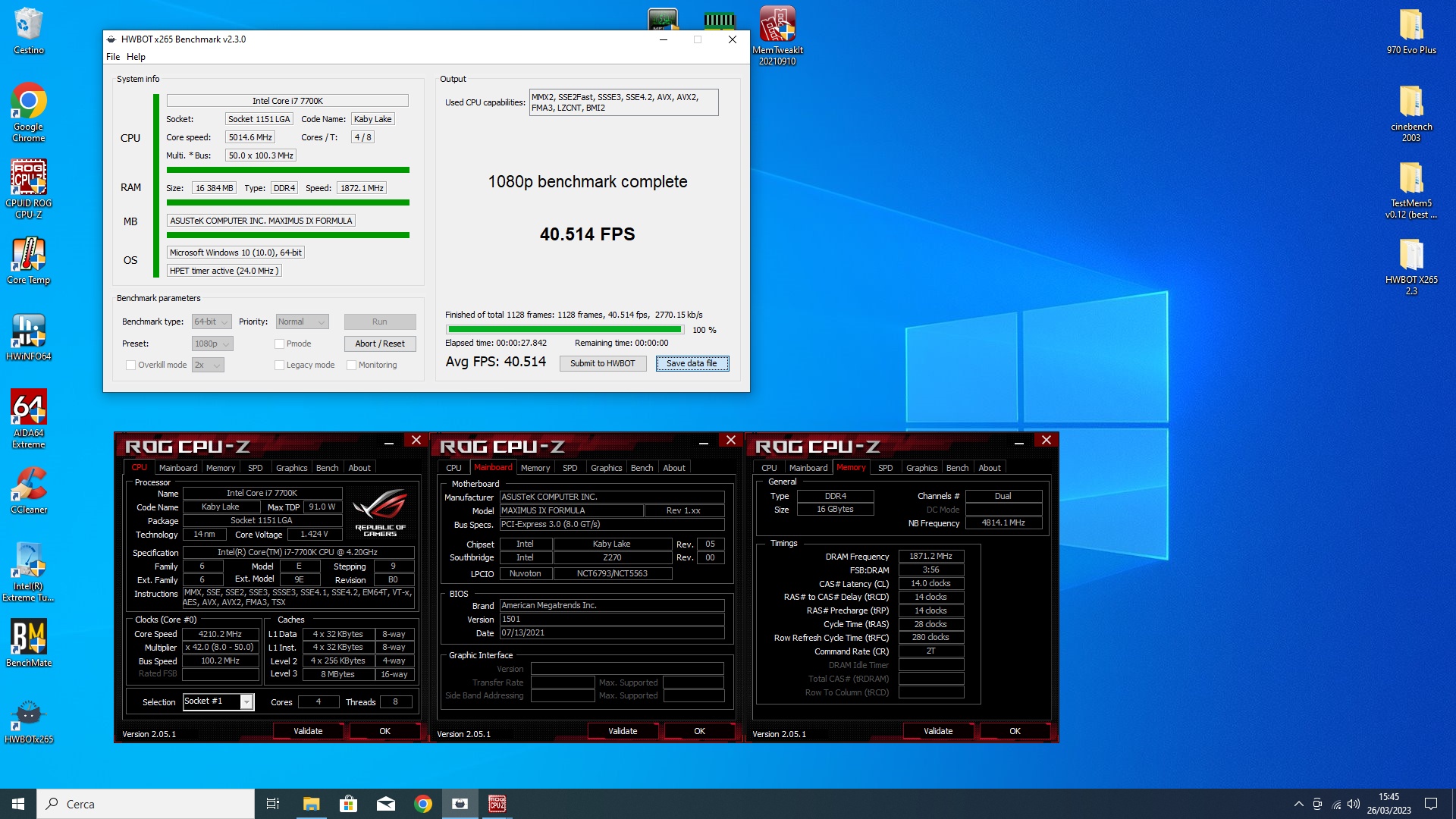The height and width of the screenshot is (819, 1456).
Task: Click the Abort / Reset button
Action: point(380,344)
